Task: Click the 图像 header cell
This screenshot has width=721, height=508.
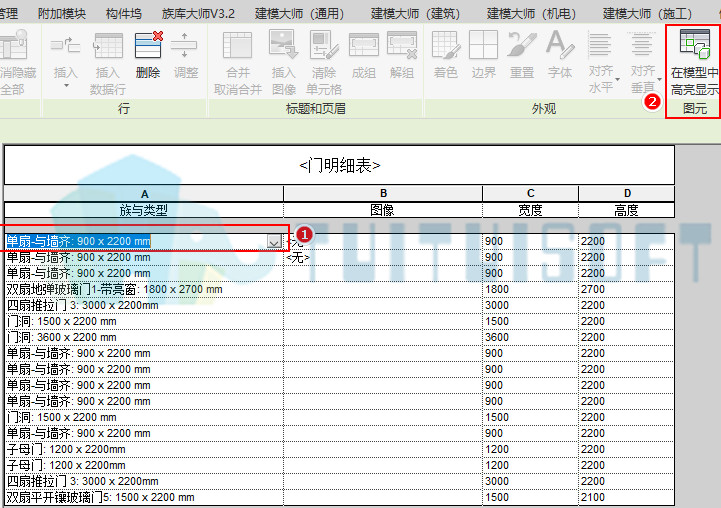Action: (383, 210)
